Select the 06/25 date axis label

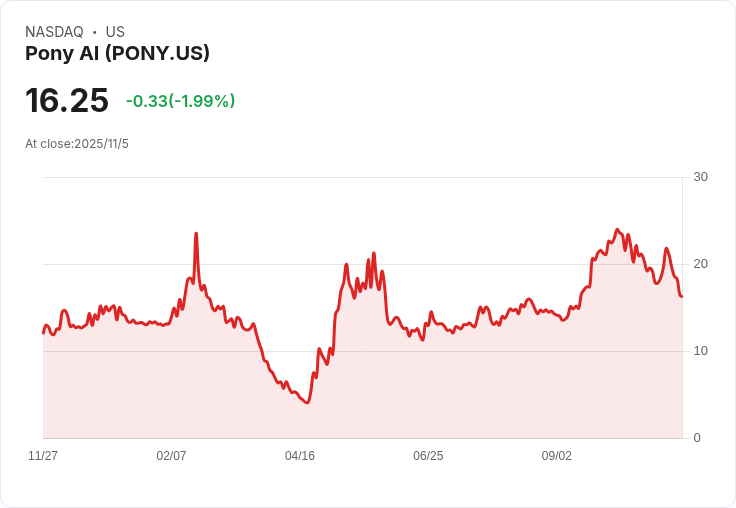(428, 456)
